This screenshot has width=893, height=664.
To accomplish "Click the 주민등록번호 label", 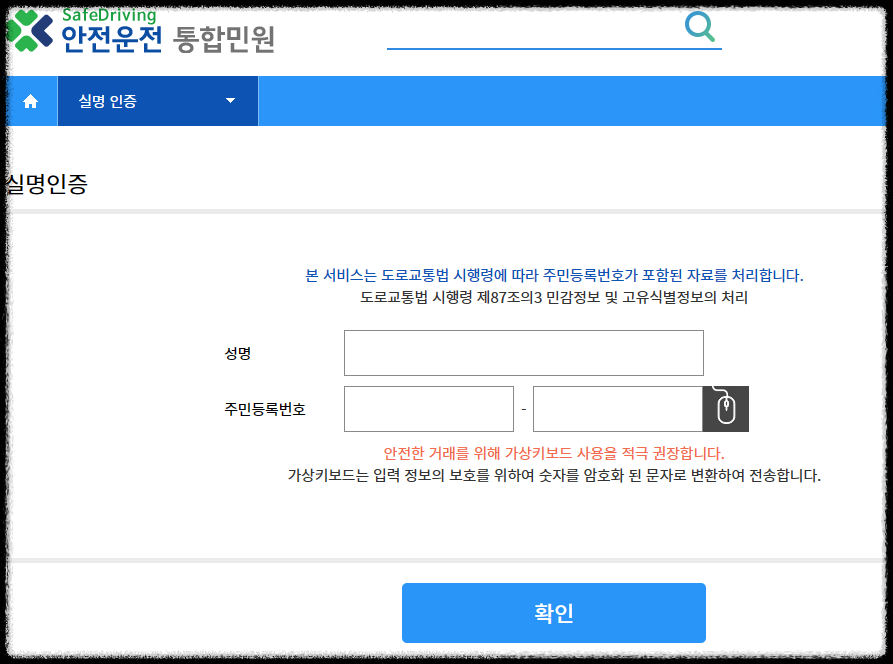I will pos(265,409).
